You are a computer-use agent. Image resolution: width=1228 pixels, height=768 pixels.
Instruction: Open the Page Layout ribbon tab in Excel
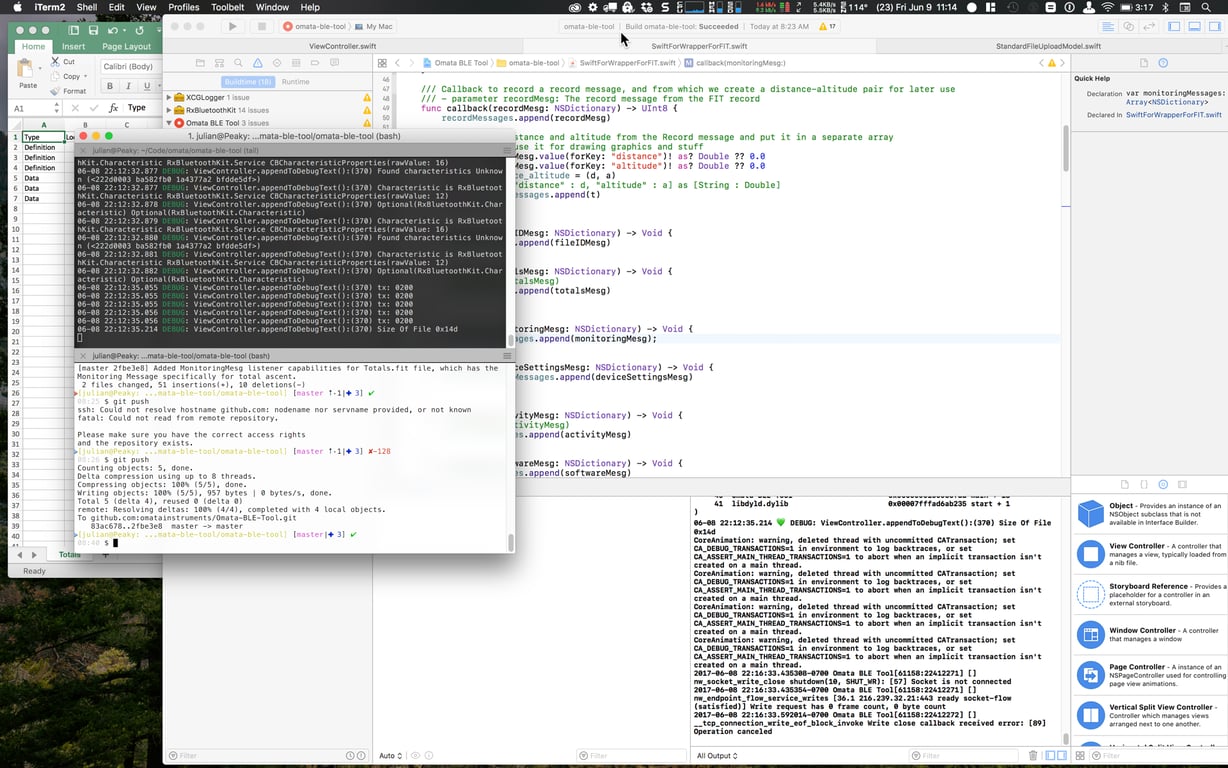pos(126,46)
